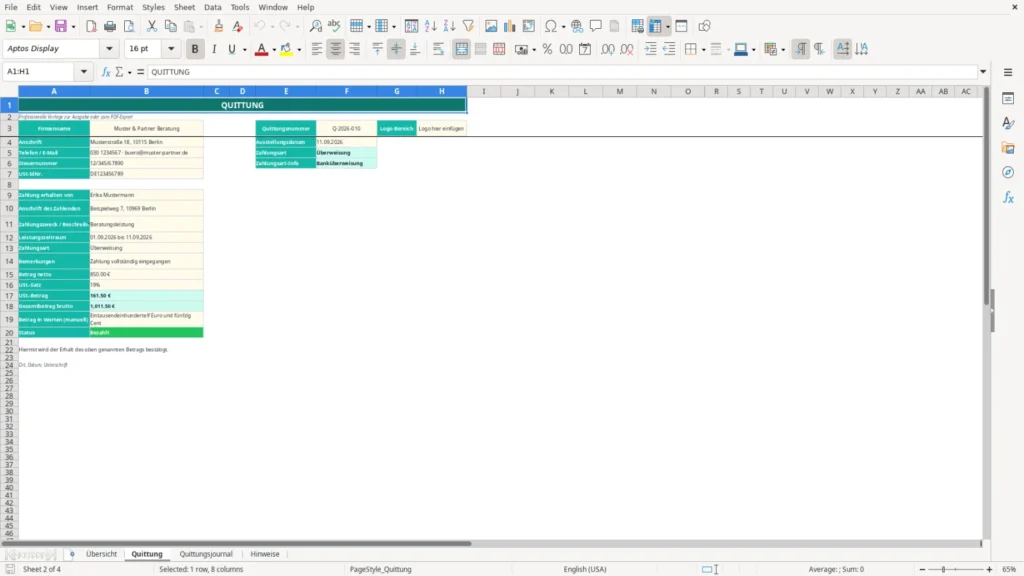The image size is (1024, 576).
Task: Open the Sort Ascending tool
Action: [x=430, y=26]
